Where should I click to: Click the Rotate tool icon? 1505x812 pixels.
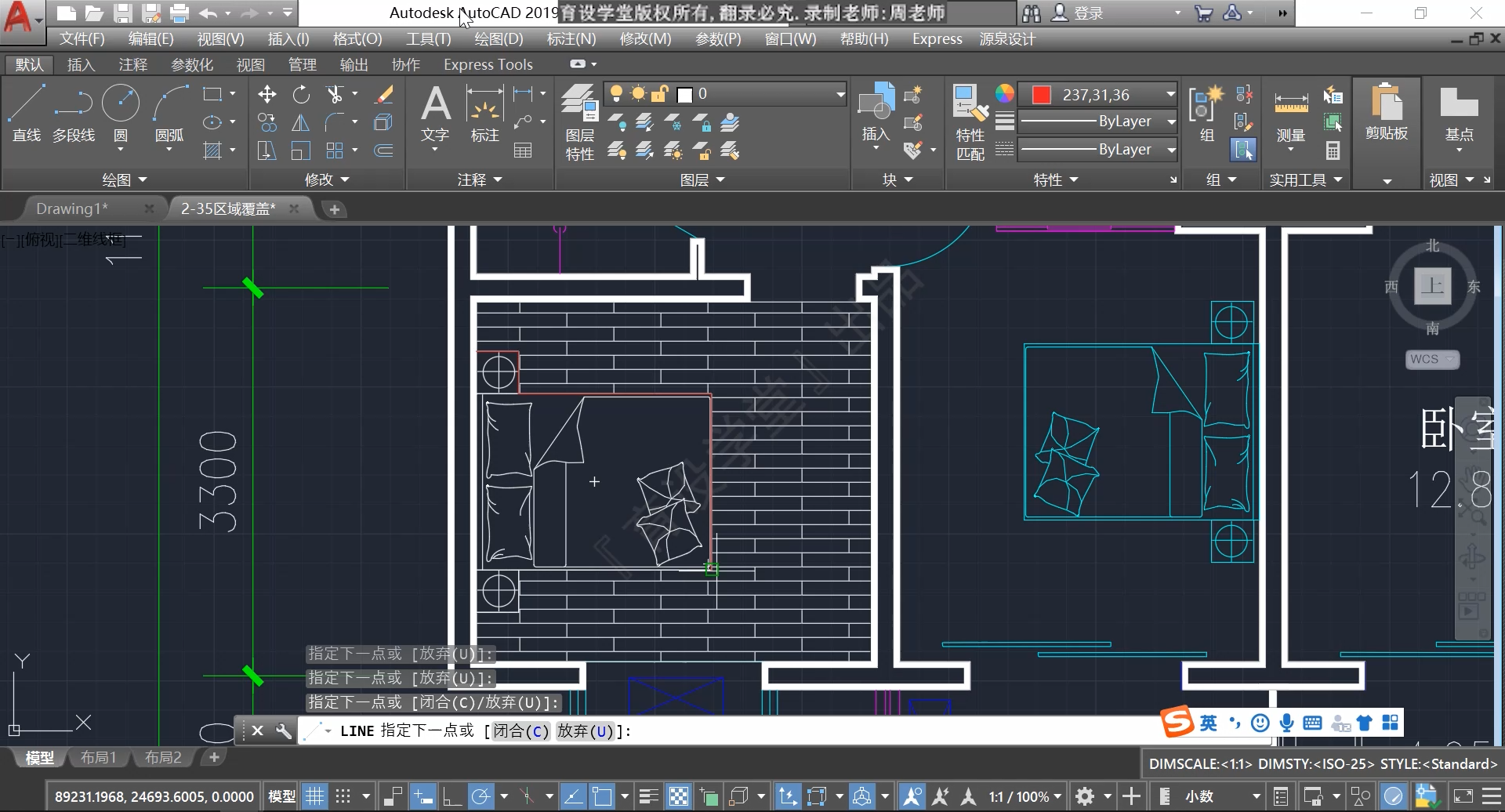click(x=301, y=95)
